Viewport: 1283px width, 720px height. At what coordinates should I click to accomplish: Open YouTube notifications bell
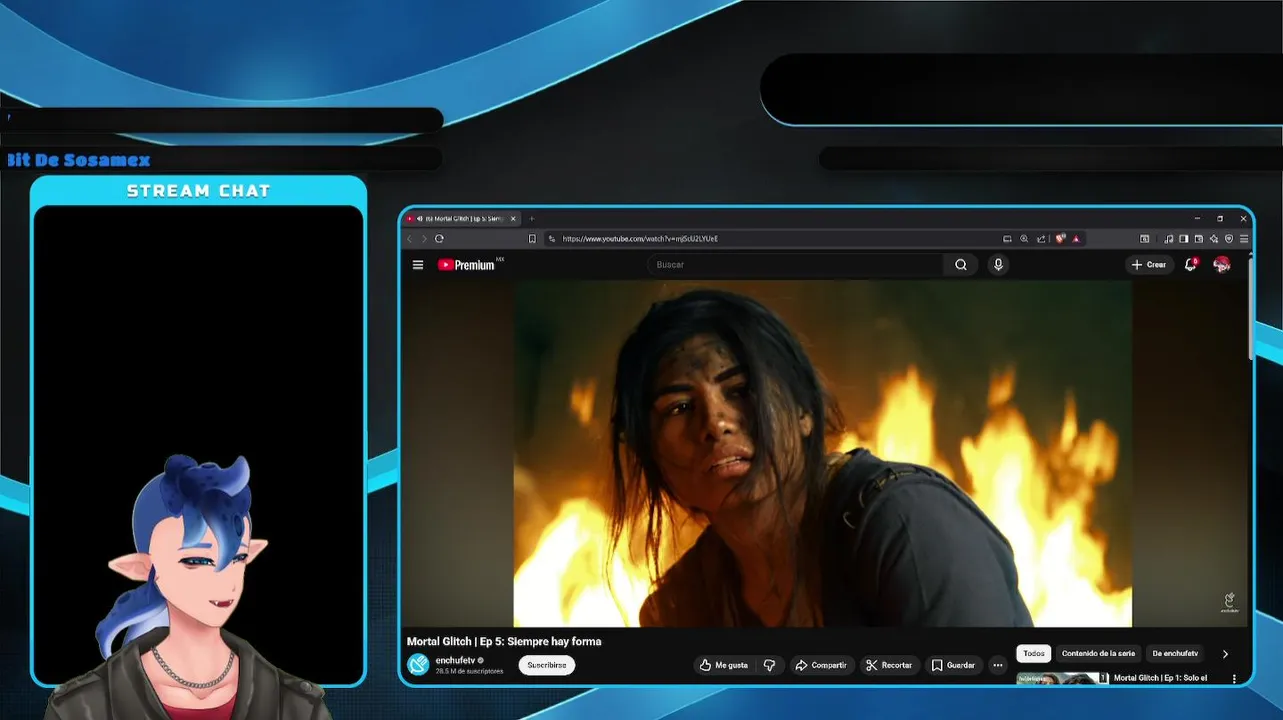click(1190, 264)
